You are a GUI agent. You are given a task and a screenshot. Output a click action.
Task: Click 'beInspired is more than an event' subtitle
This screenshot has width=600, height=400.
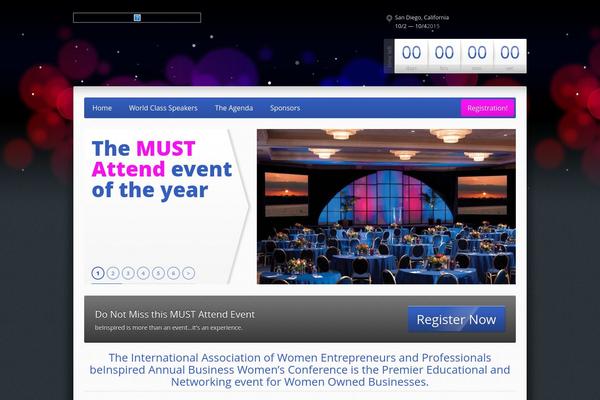point(169,328)
